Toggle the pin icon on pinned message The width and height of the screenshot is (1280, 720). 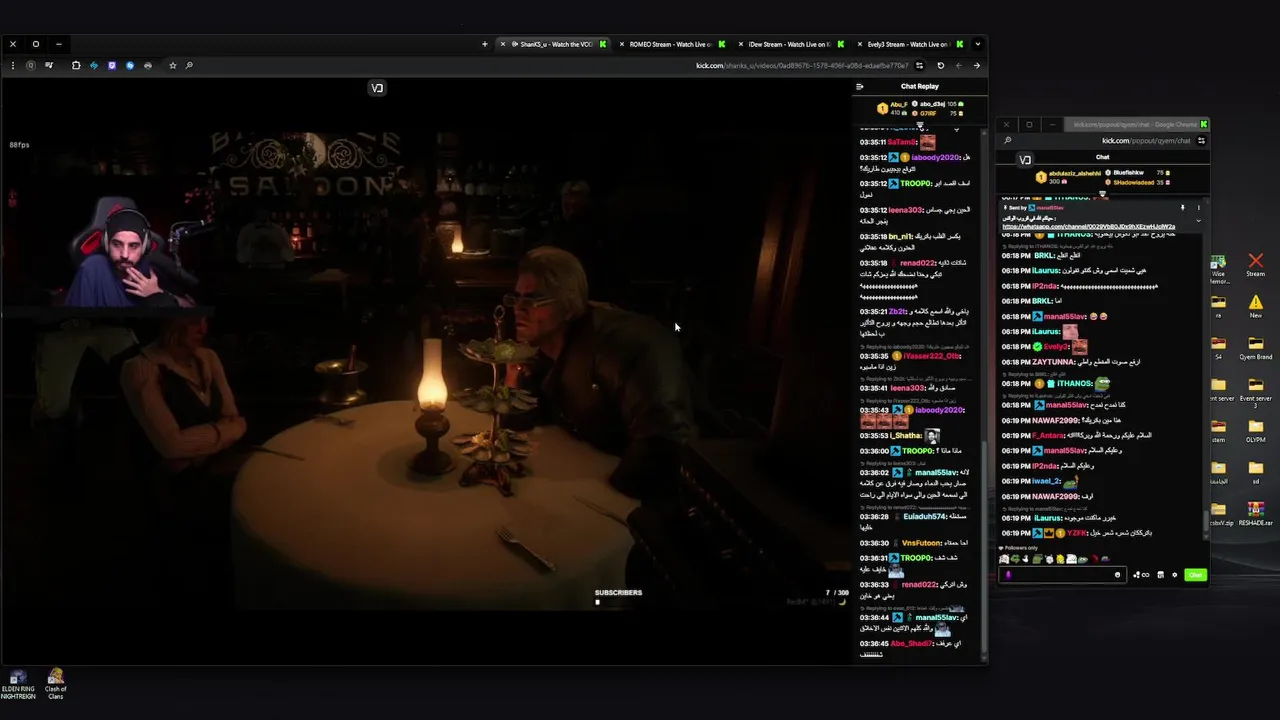pyautogui.click(x=1182, y=208)
